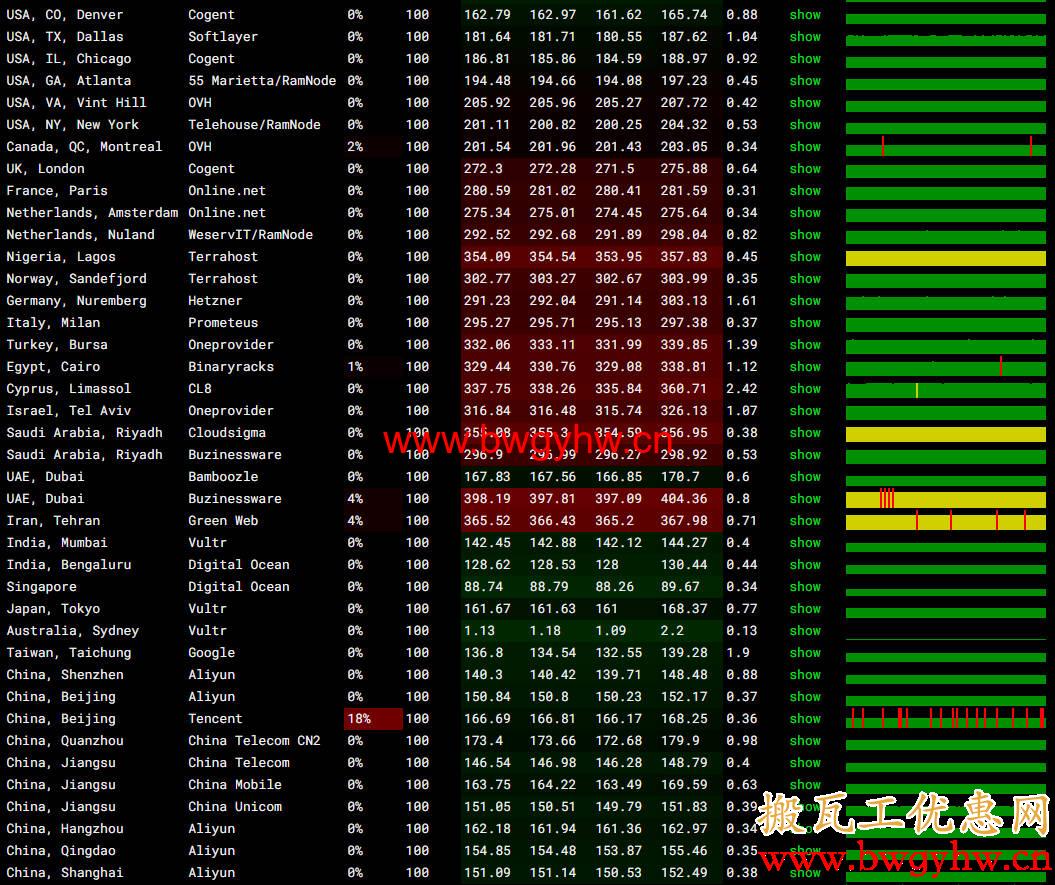Click 'show' for China, Quanzhou
Viewport: 1055px width, 885px height.
coord(805,740)
